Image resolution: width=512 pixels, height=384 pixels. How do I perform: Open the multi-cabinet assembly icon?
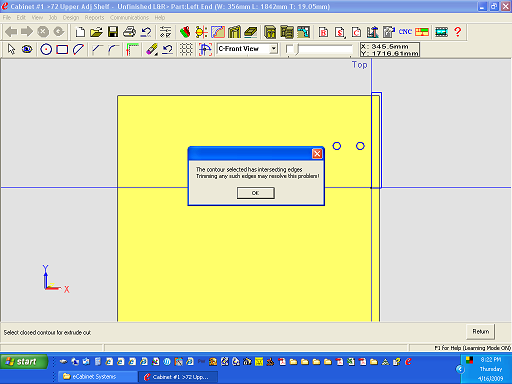(287, 32)
